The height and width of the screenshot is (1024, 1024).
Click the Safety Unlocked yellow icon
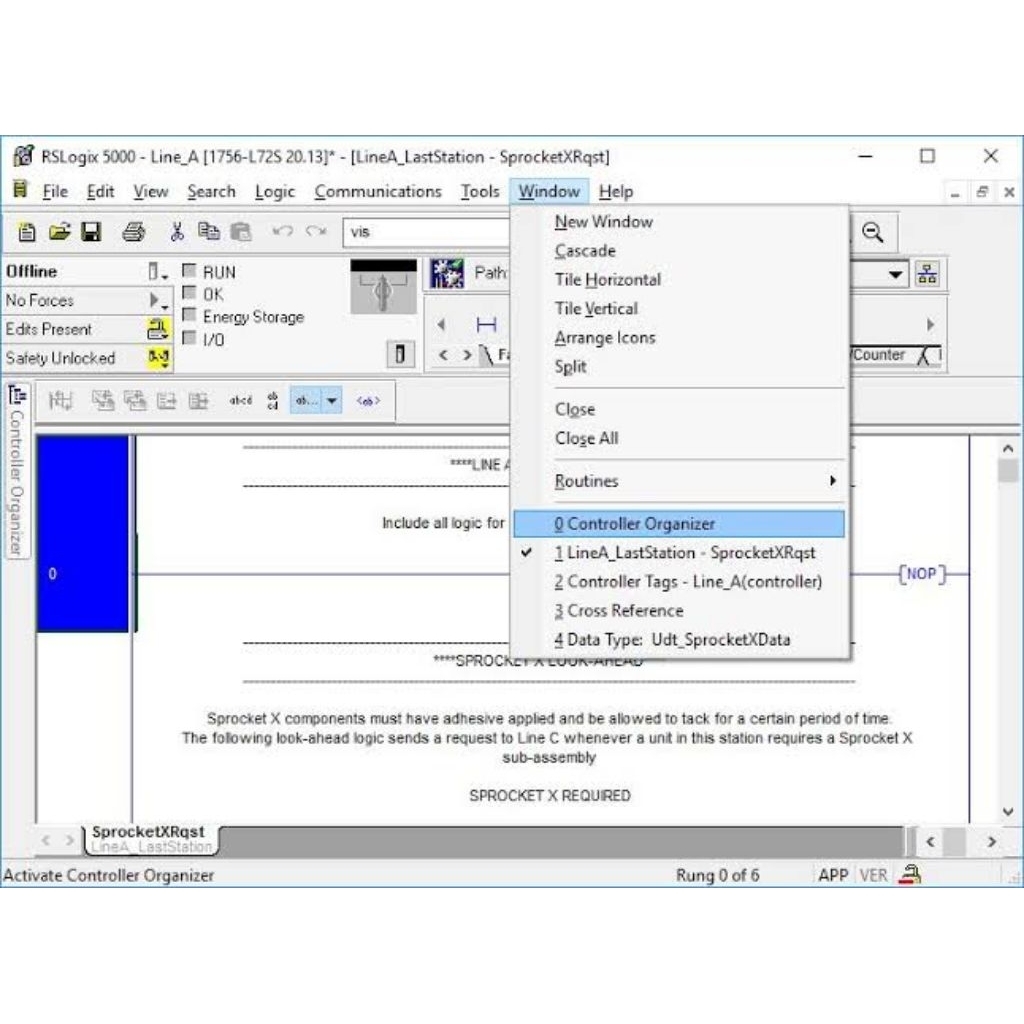click(159, 357)
